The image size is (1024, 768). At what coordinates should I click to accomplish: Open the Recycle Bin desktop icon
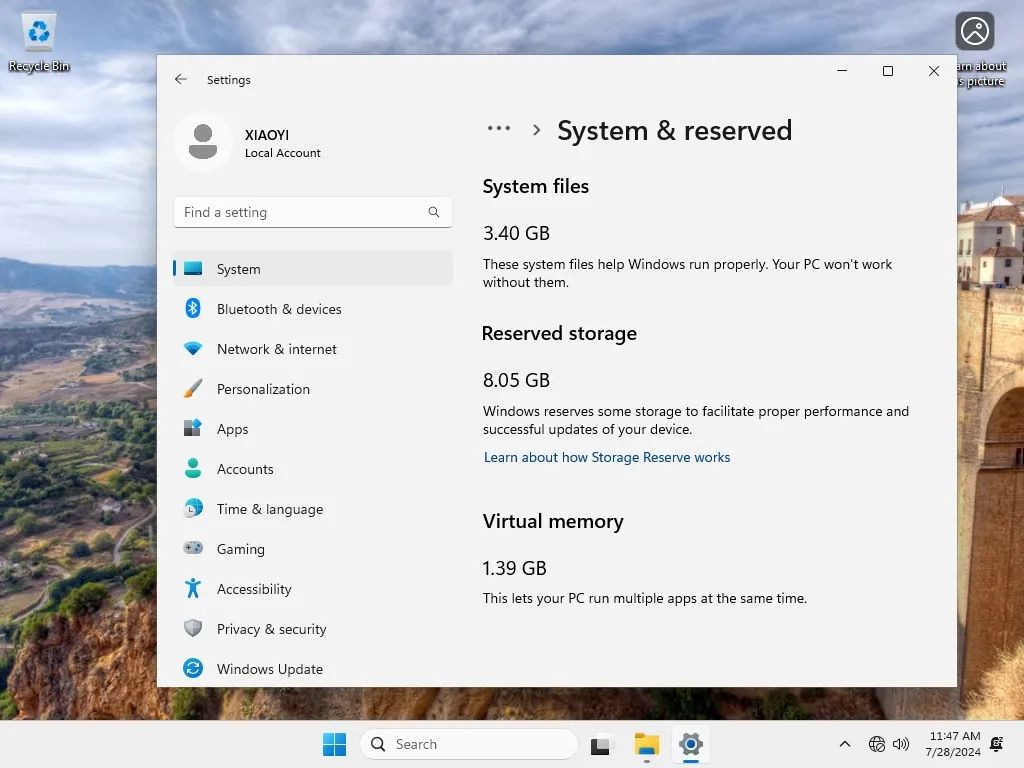(x=39, y=42)
